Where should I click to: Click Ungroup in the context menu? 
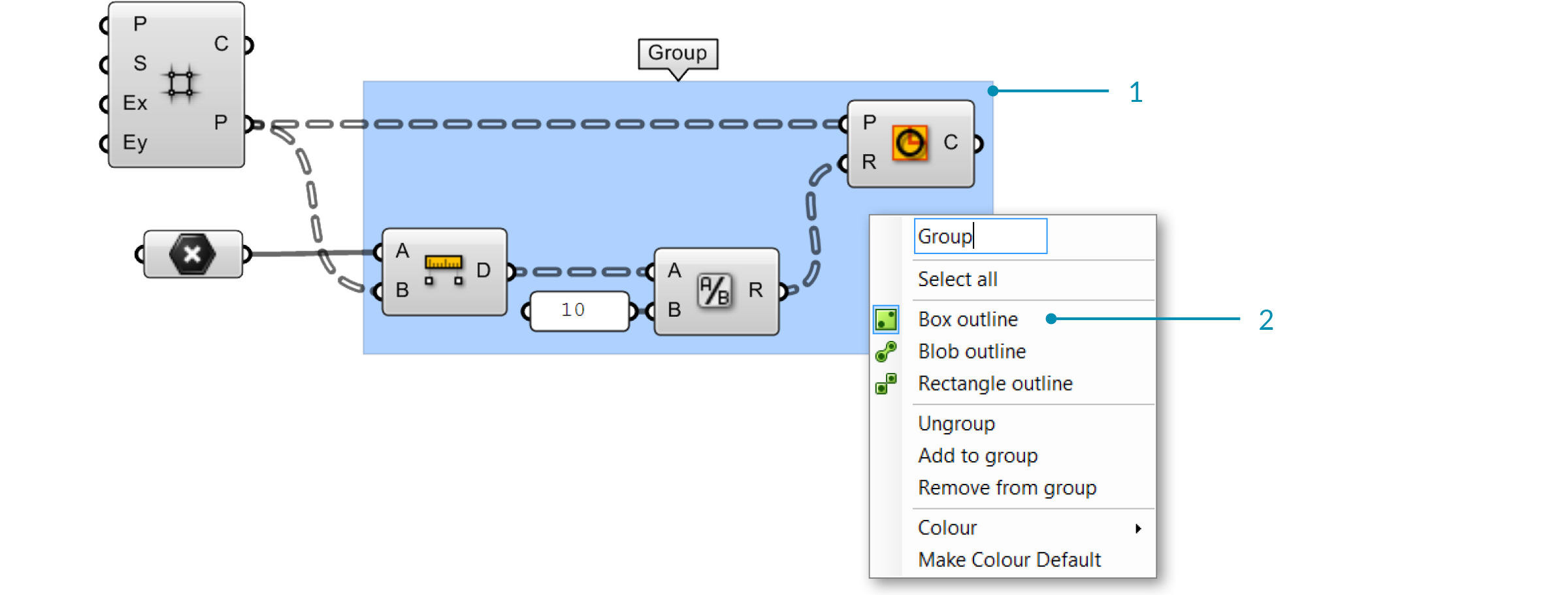[956, 423]
